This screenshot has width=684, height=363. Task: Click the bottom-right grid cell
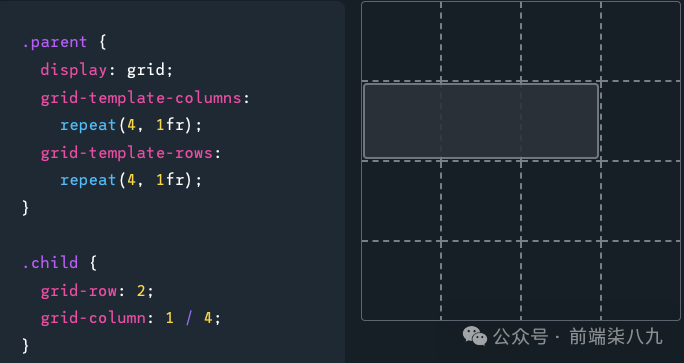640,281
